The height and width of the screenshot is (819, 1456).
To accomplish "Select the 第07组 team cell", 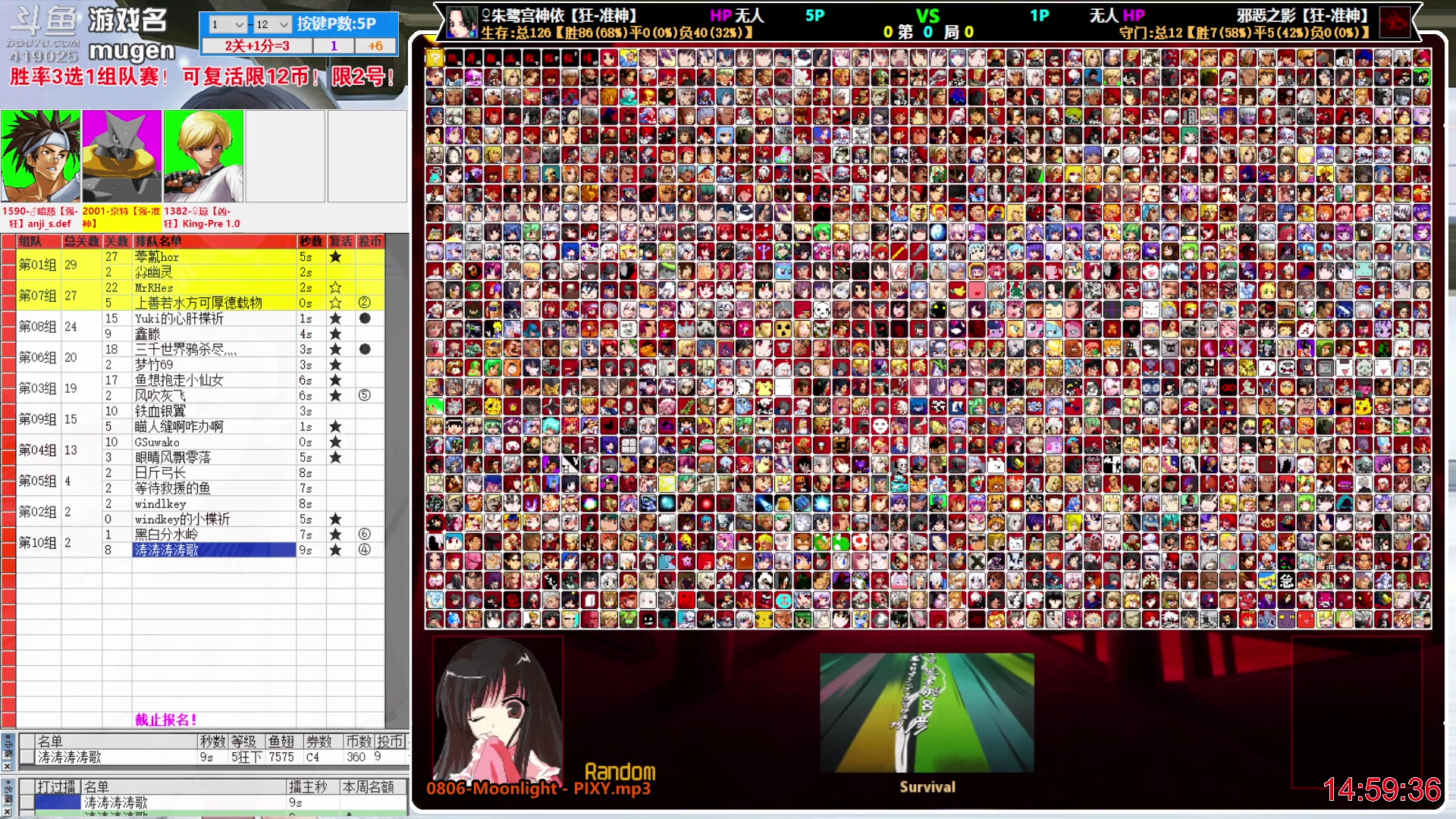I will [x=38, y=296].
